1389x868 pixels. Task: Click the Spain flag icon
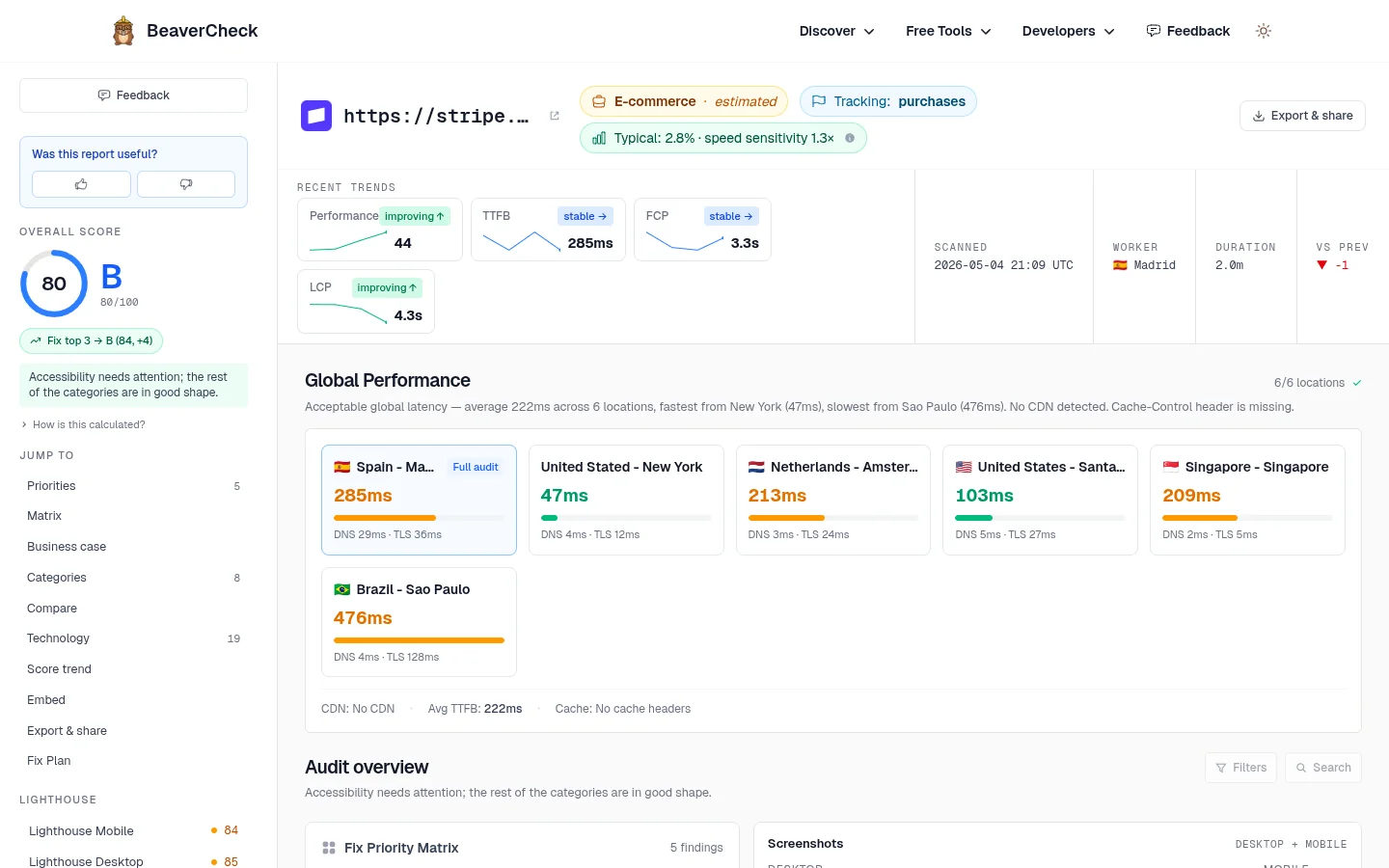coord(341,467)
